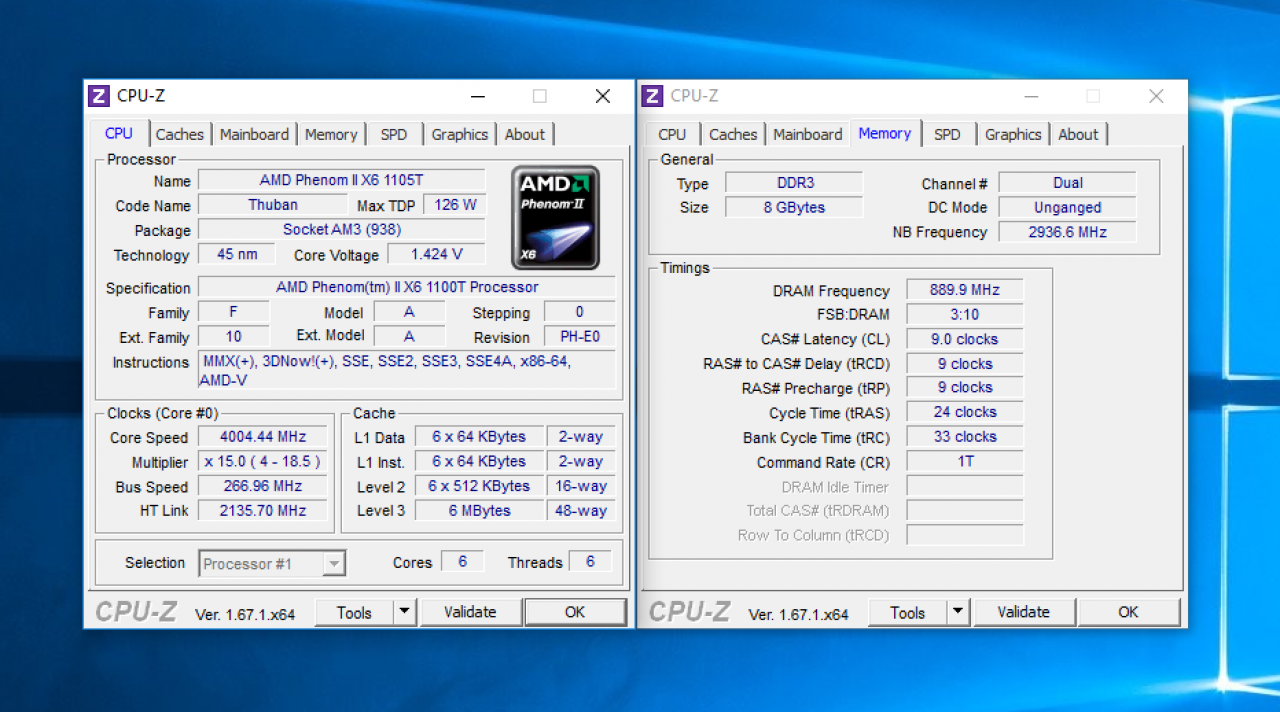Click the HT Link value 2135.70 MHz
The height and width of the screenshot is (712, 1280).
[x=264, y=511]
